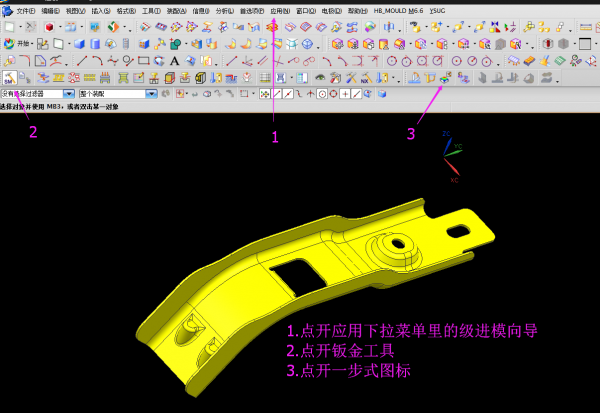Viewport: 600px width, 413px height.
Task: Select the blue Block feature tool
Action: pyautogui.click(x=79, y=44)
